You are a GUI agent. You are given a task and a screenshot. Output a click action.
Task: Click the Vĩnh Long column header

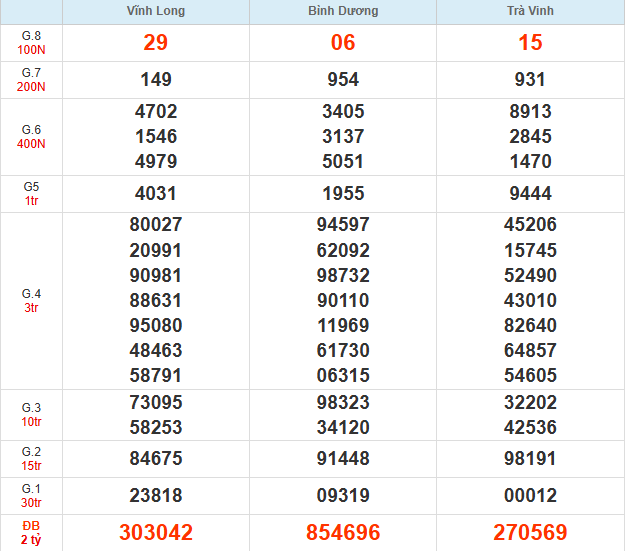[156, 11]
